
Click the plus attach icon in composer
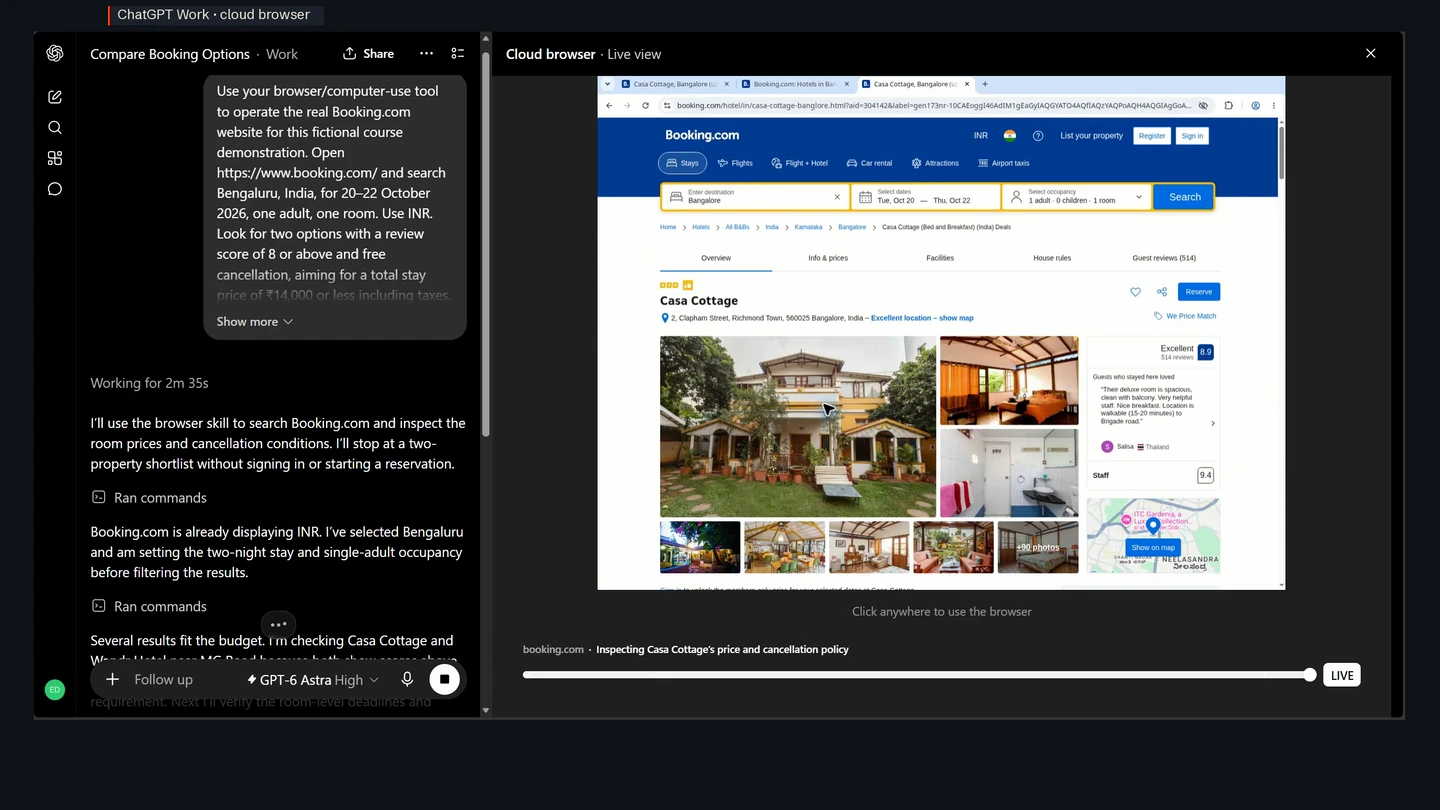(x=113, y=679)
